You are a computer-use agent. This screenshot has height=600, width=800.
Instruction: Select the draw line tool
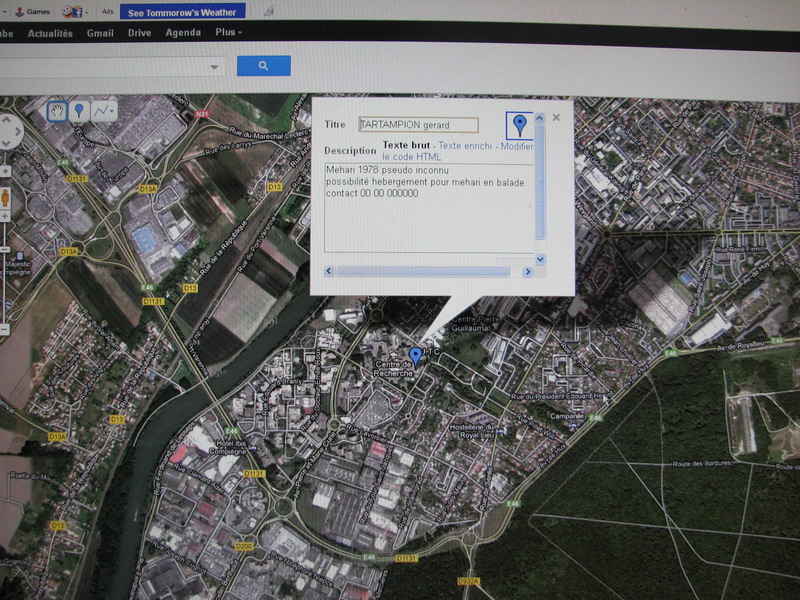pos(104,111)
